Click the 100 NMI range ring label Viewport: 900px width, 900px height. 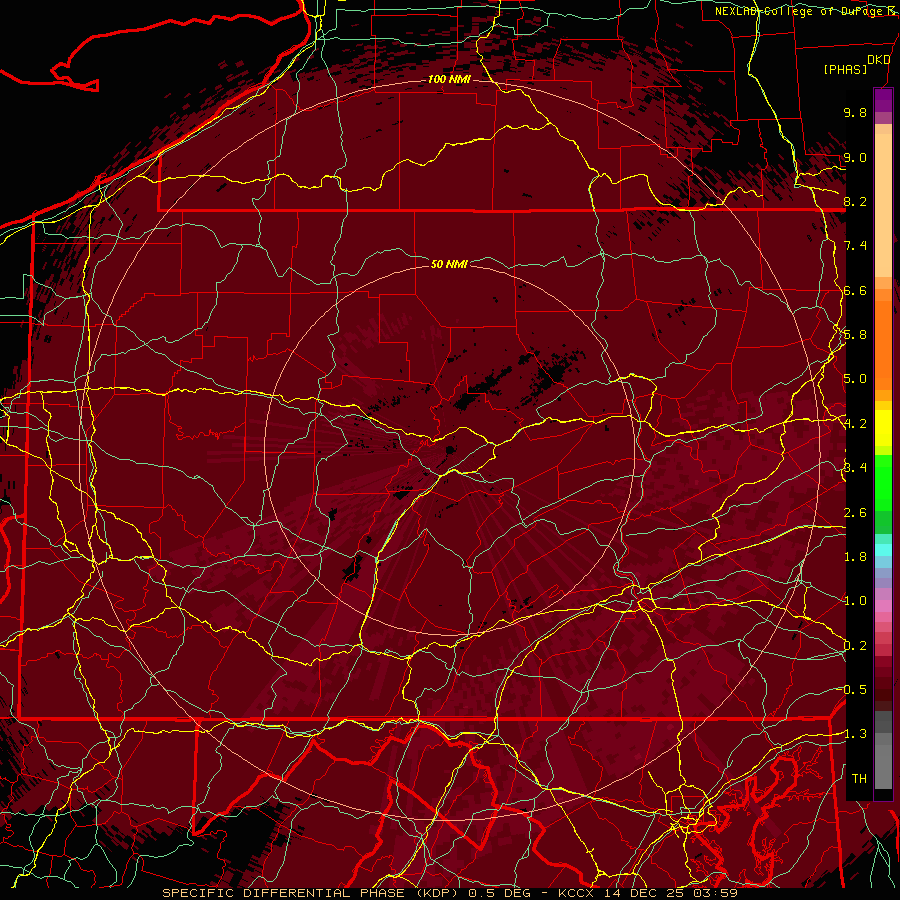click(x=449, y=79)
